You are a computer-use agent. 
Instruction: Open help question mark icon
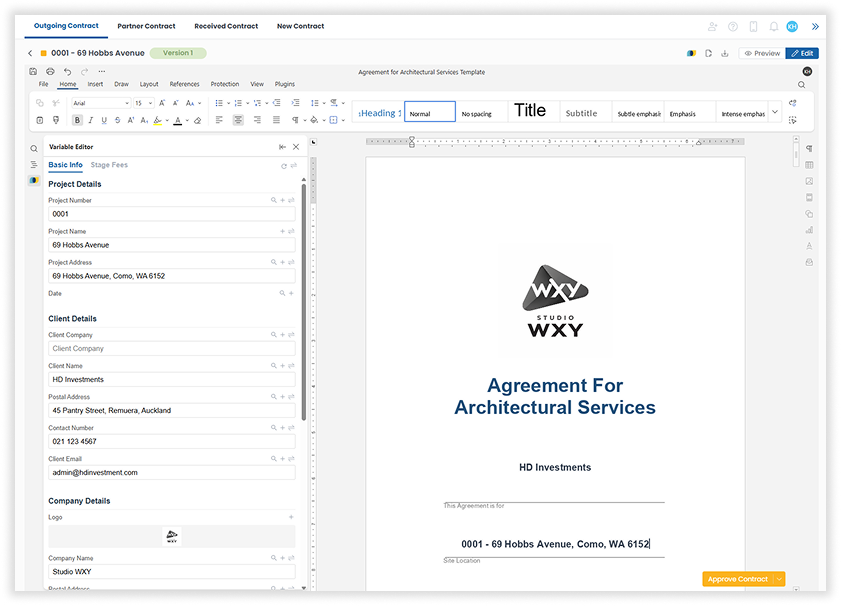click(x=733, y=26)
